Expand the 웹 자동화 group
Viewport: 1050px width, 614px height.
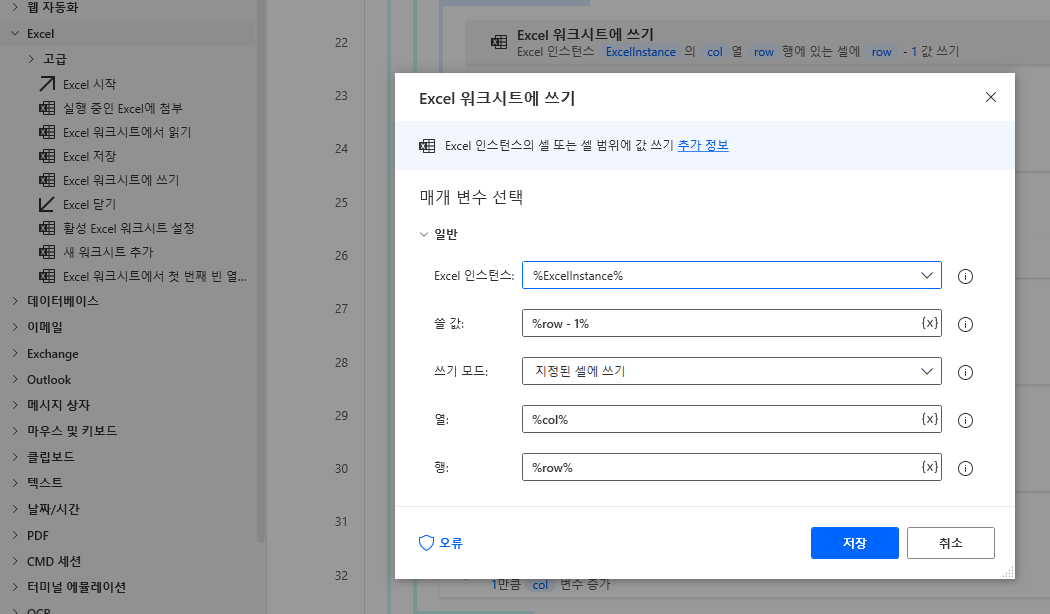click(x=15, y=7)
